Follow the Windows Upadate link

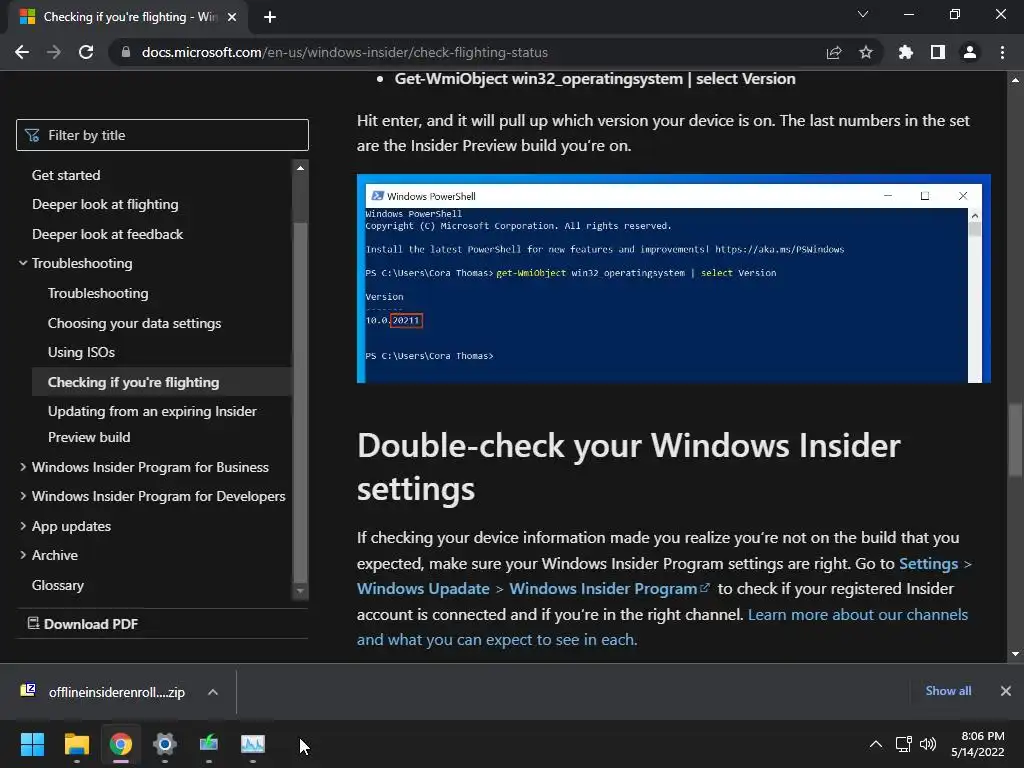click(423, 588)
